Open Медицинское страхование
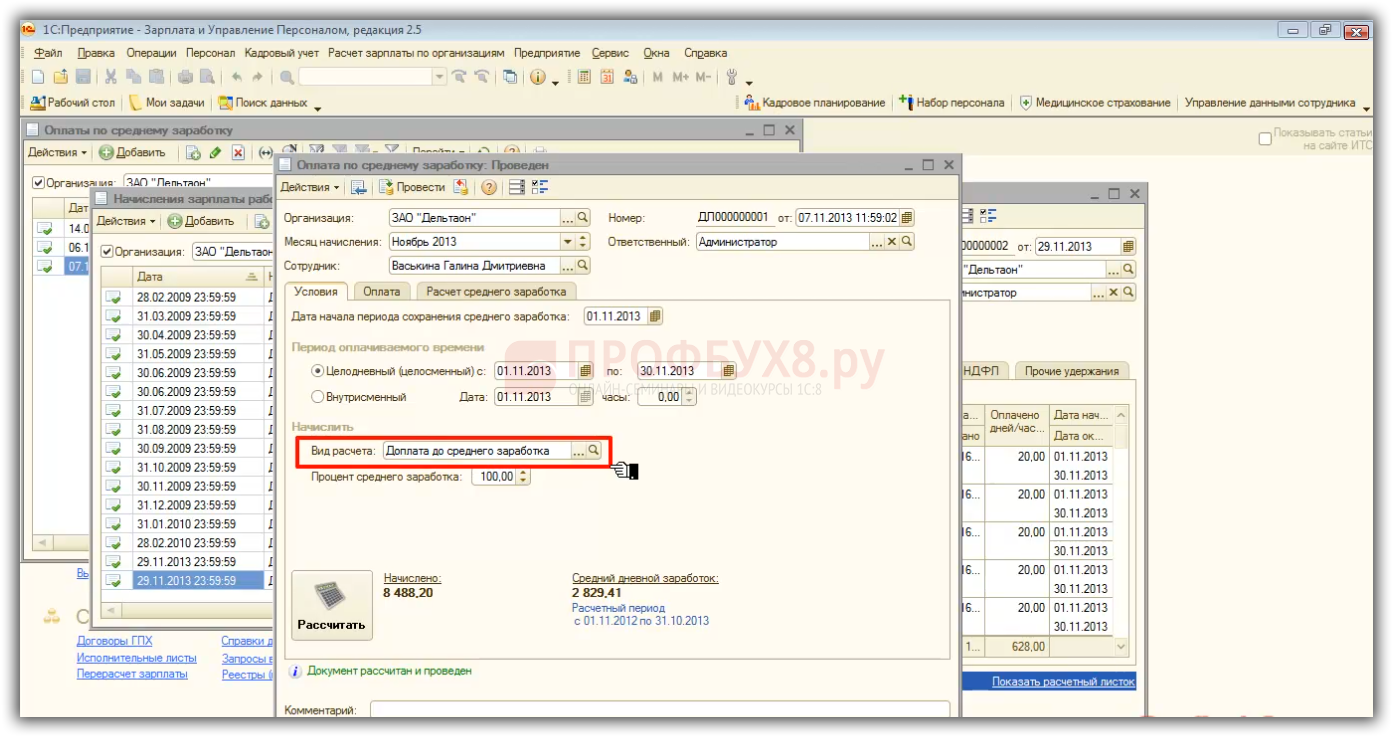 (x=1095, y=103)
